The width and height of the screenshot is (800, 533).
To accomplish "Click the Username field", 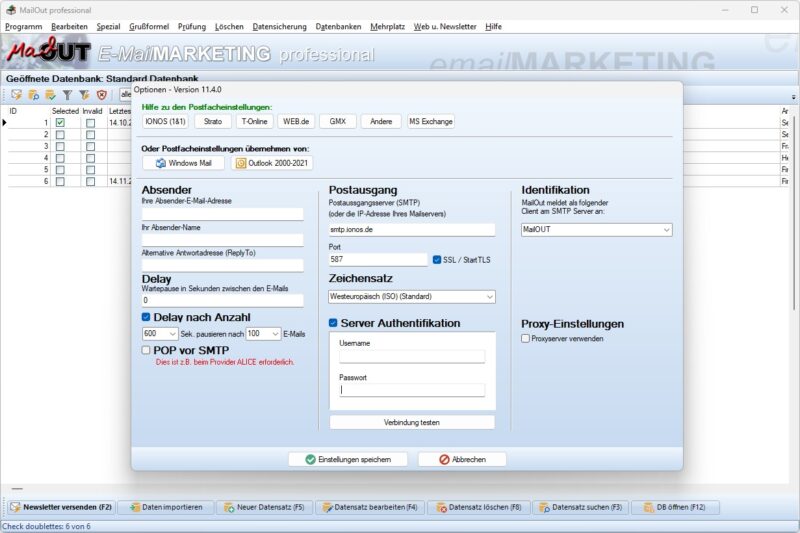I will [x=412, y=356].
